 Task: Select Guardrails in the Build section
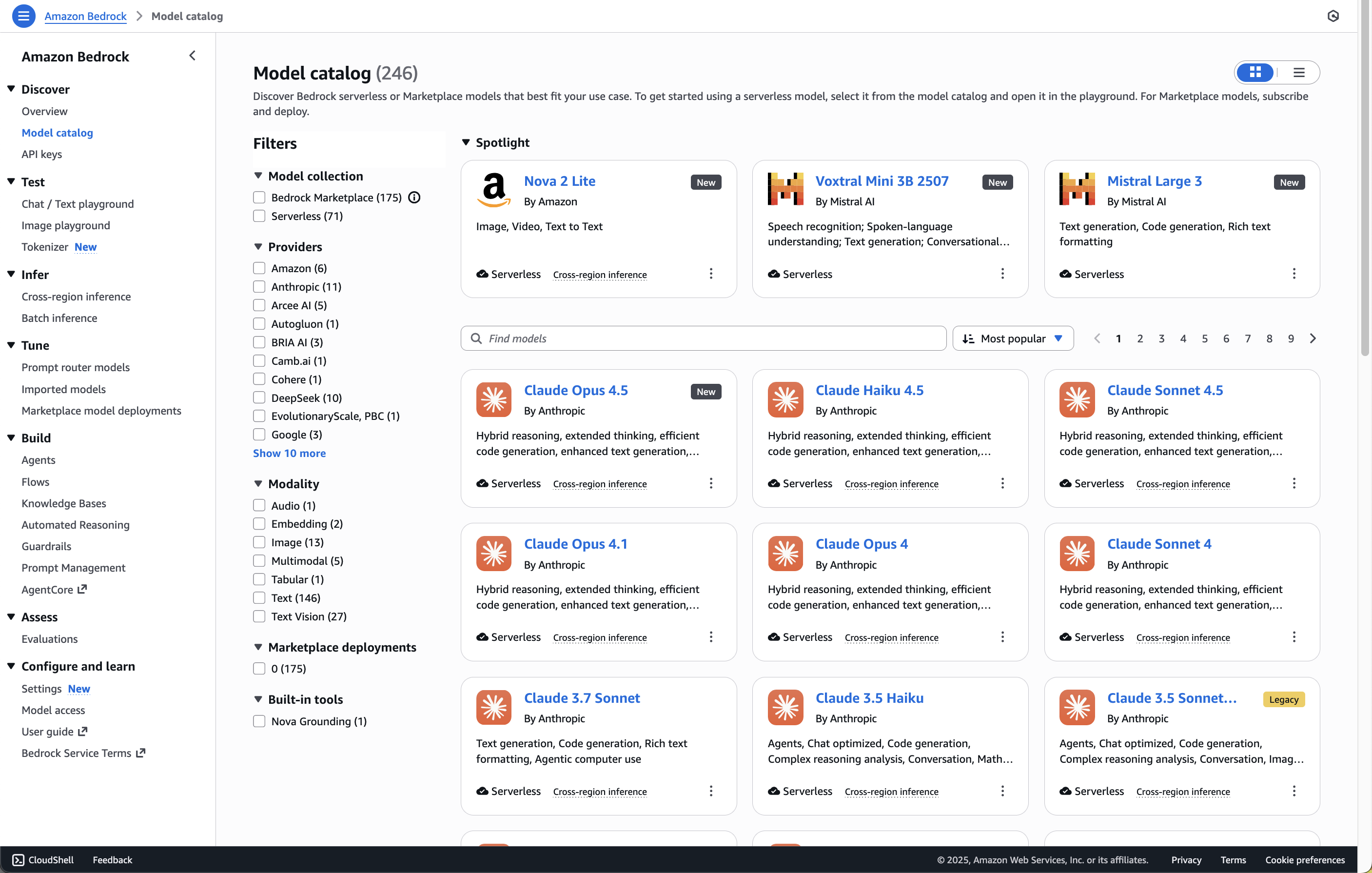46,546
